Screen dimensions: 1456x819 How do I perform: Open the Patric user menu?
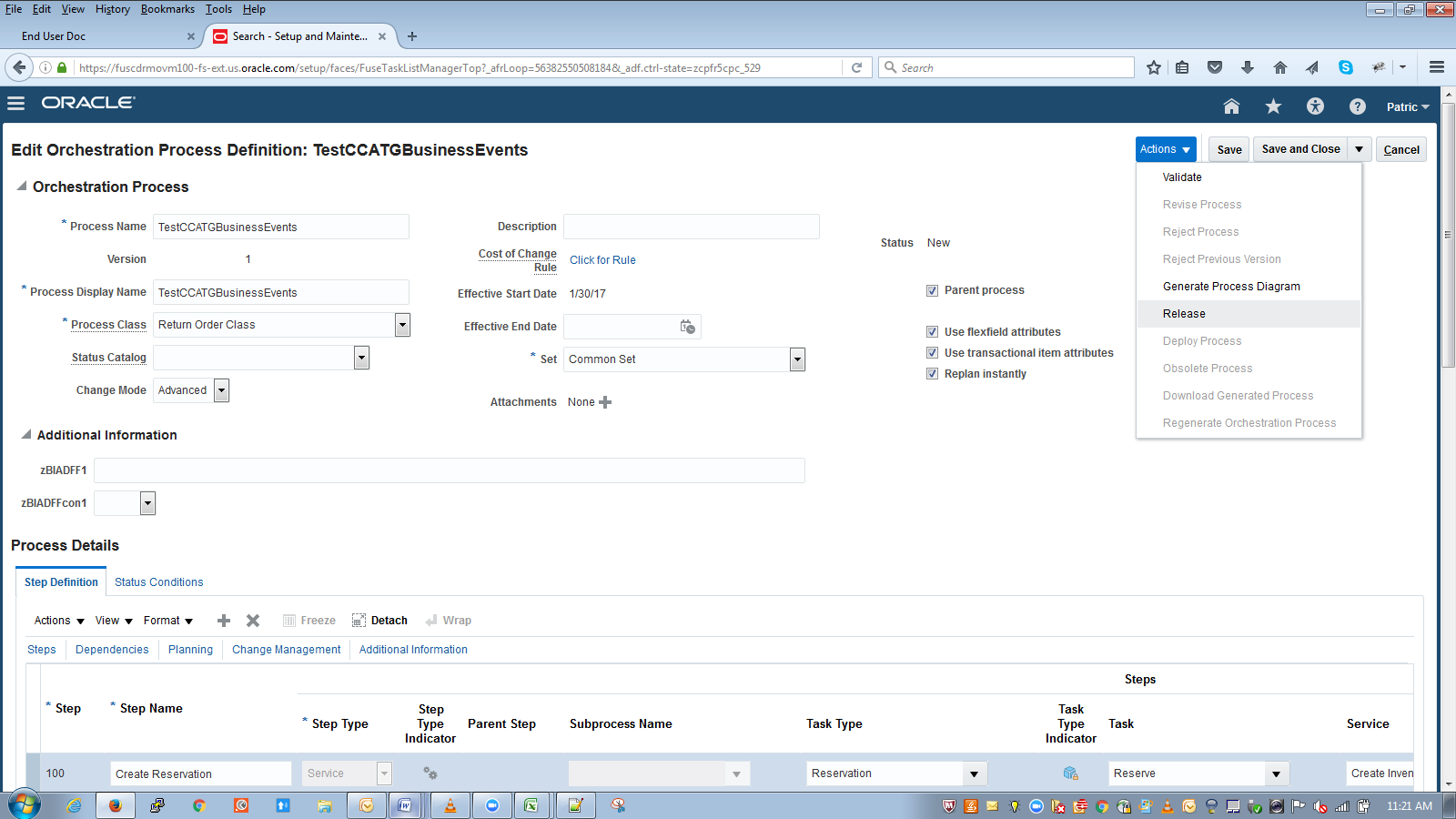[1408, 107]
